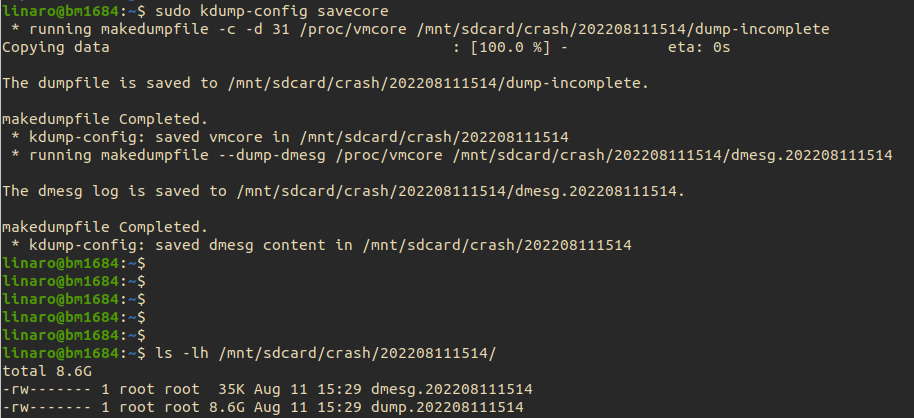Click the first 'makedumpfile Completed.' line

pos(105,120)
